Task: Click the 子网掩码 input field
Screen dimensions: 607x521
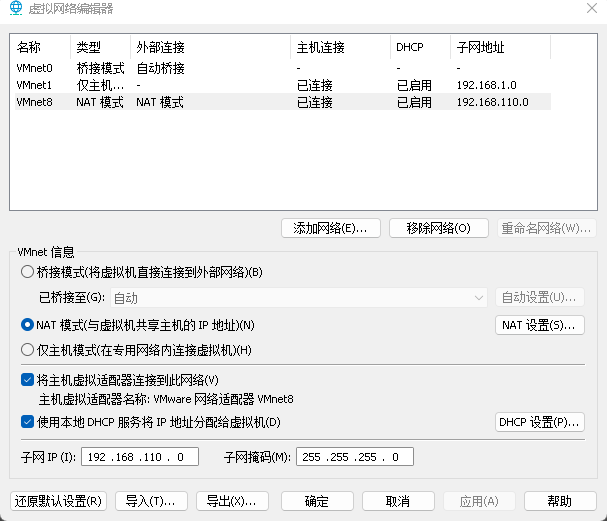Action: [355, 457]
